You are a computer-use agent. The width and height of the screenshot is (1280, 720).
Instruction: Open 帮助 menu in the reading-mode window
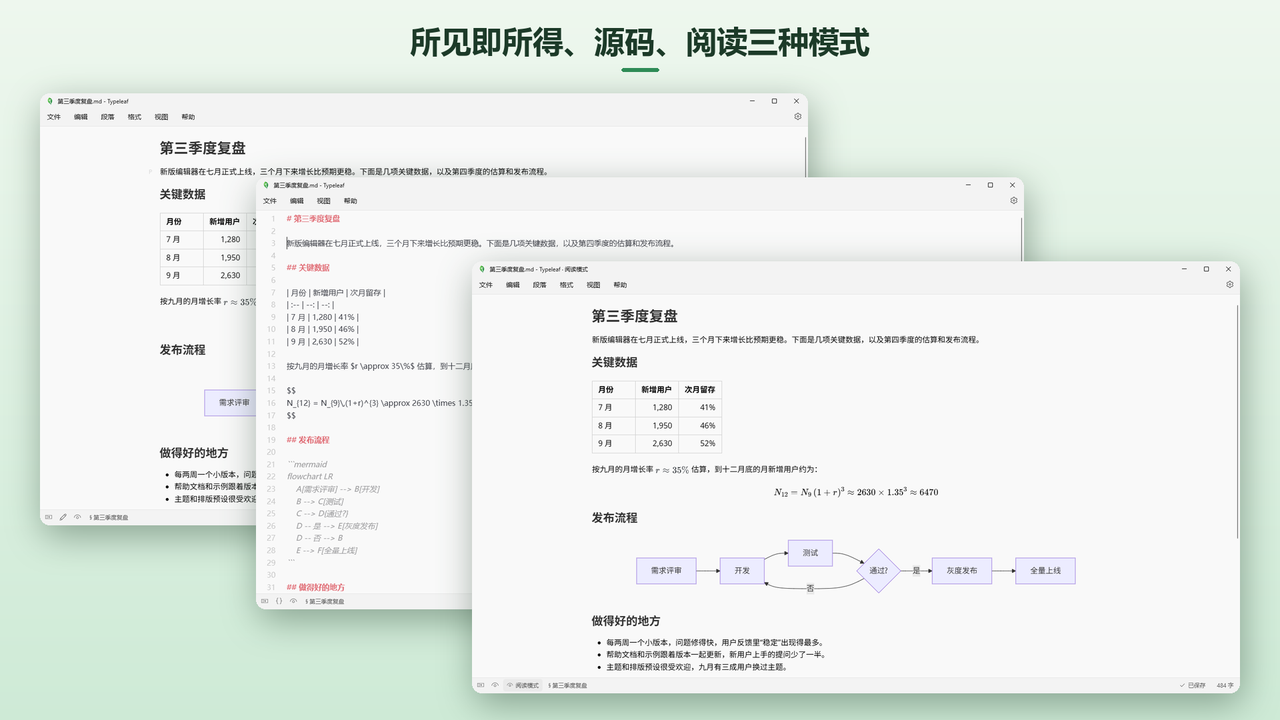(621, 285)
